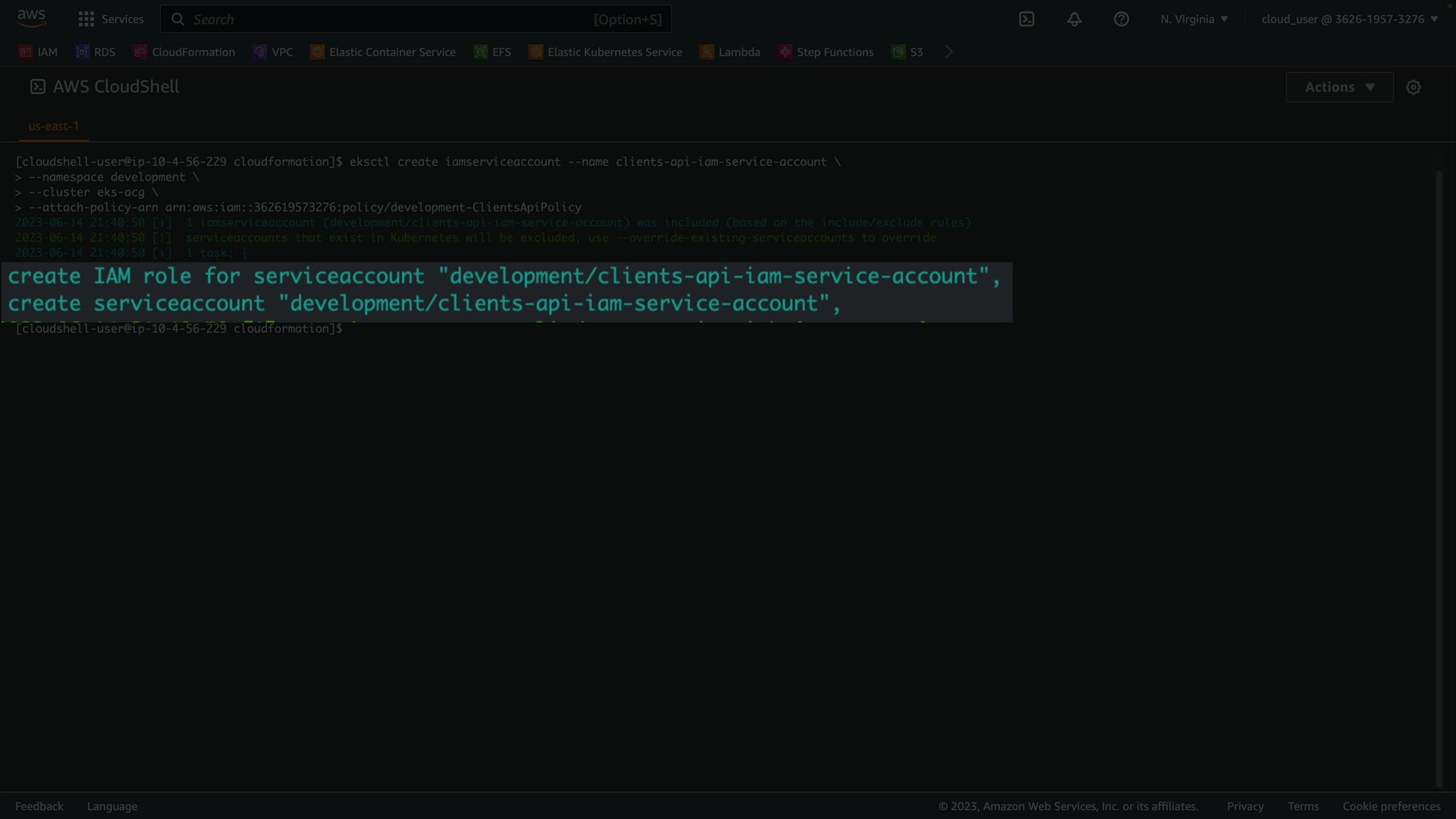
Task: Open notifications bell icon
Action: [x=1075, y=19]
